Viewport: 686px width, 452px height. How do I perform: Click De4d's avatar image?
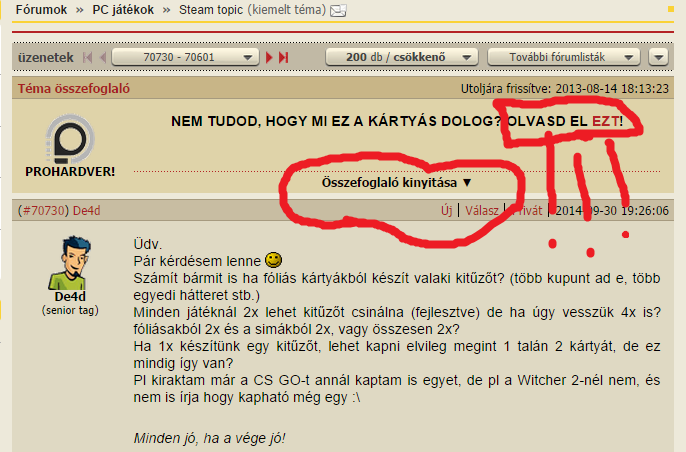(70, 263)
